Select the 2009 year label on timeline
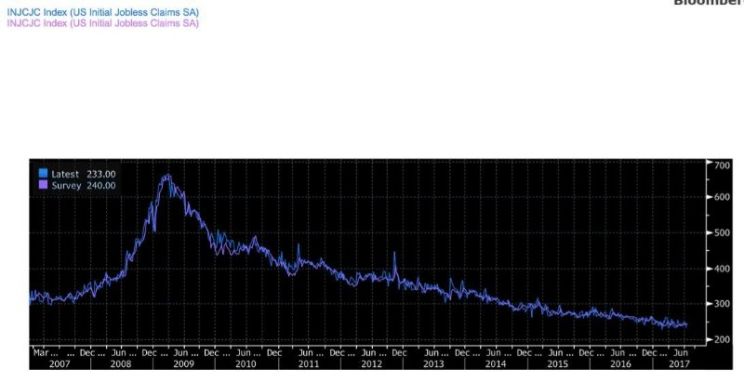 tap(184, 364)
